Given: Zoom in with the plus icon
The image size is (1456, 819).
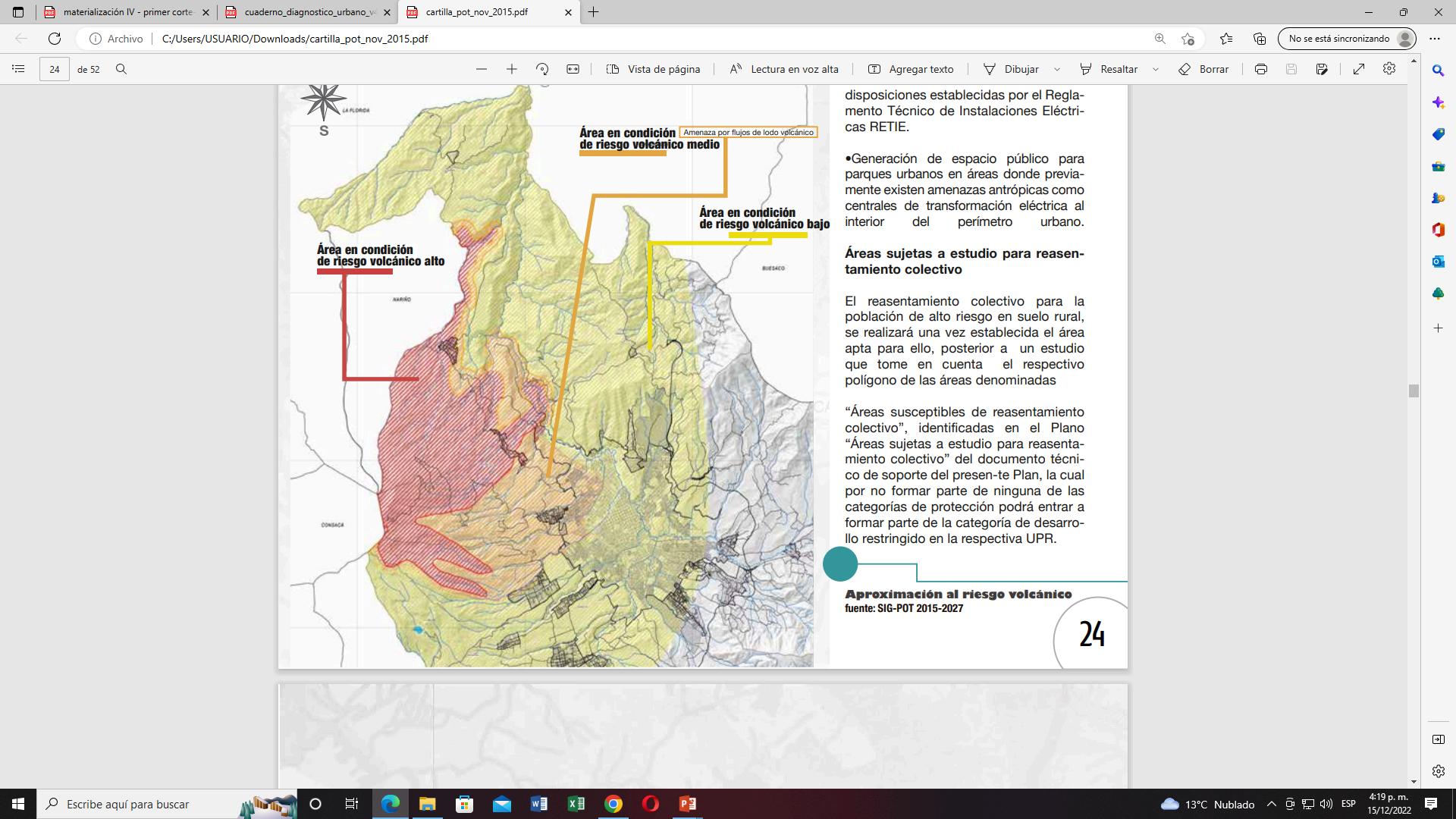Looking at the screenshot, I should point(512,69).
